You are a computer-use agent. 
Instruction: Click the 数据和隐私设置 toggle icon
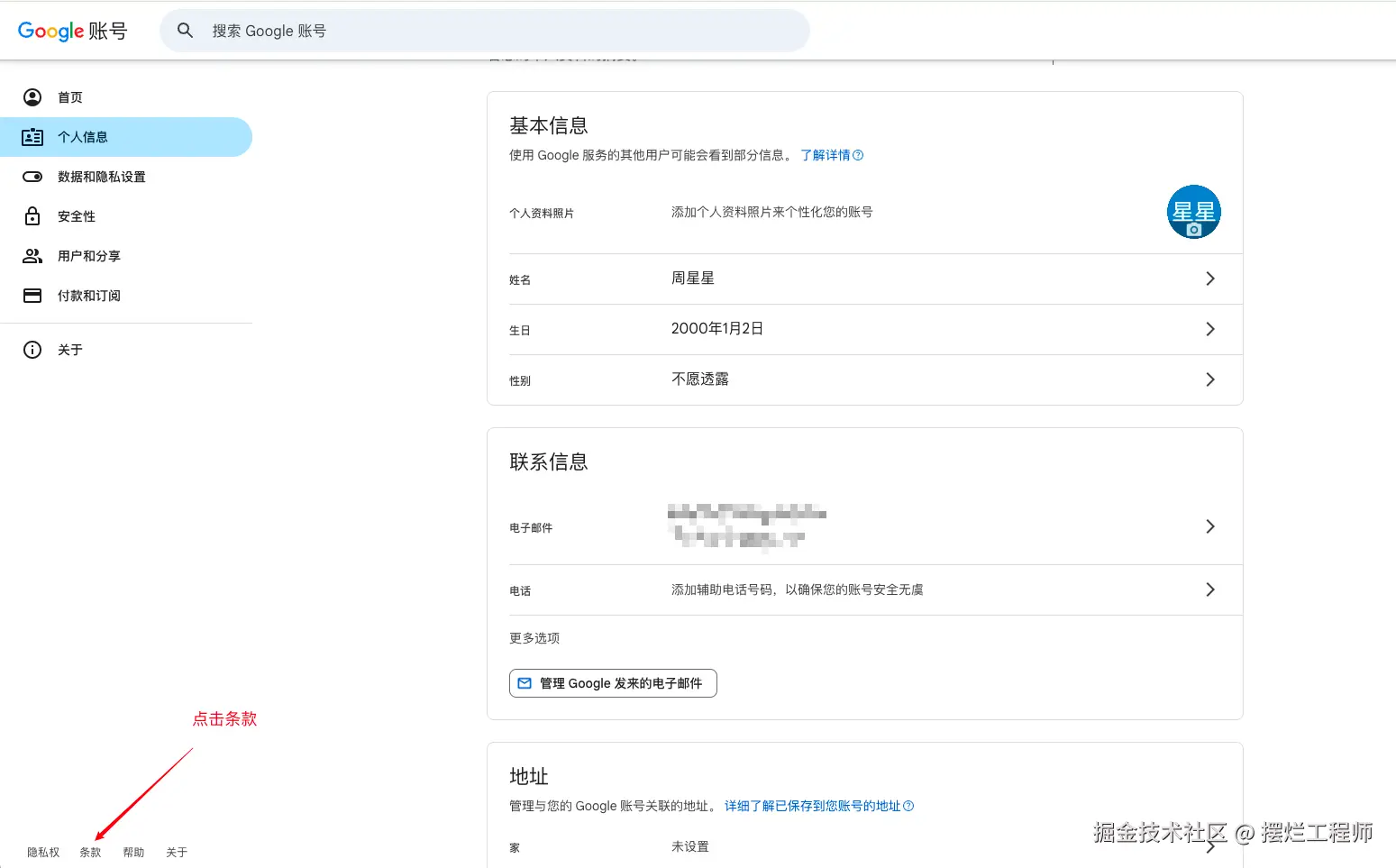(x=32, y=177)
